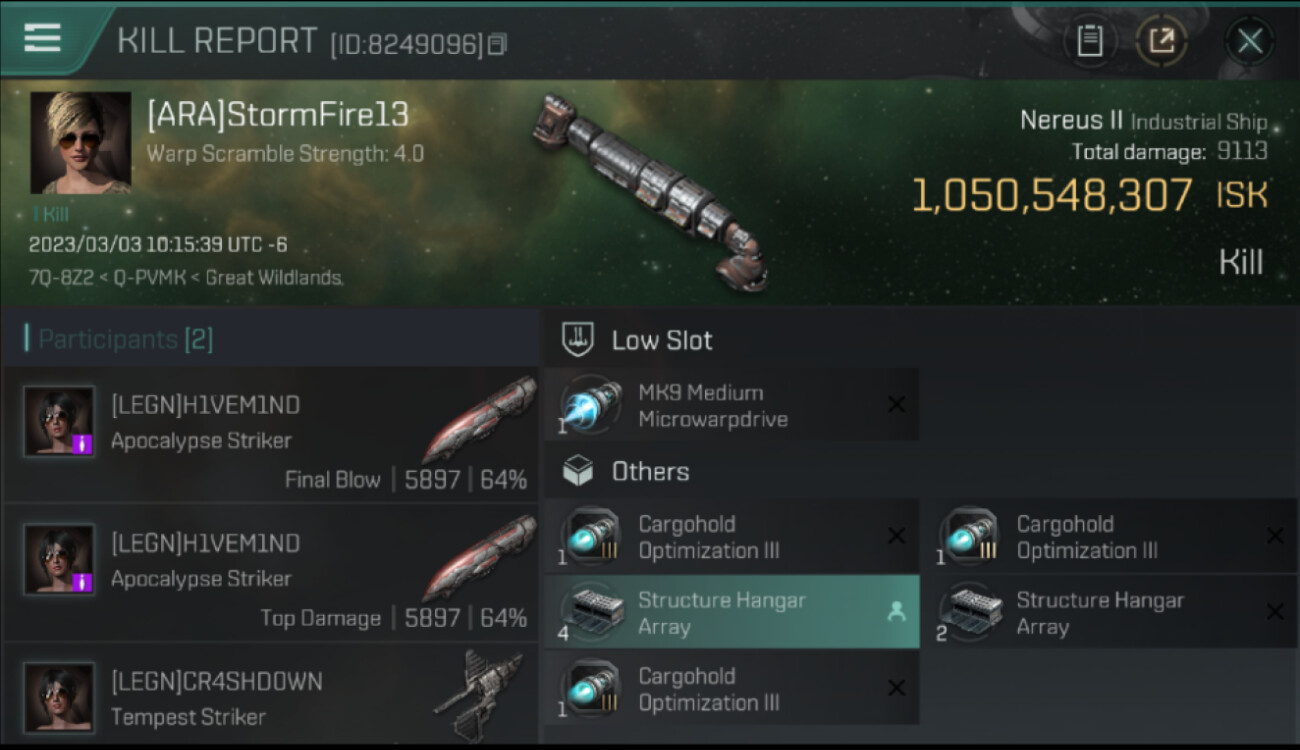
Task: Select the right-column Cargohold Optimization III item
Action: click(x=1110, y=536)
